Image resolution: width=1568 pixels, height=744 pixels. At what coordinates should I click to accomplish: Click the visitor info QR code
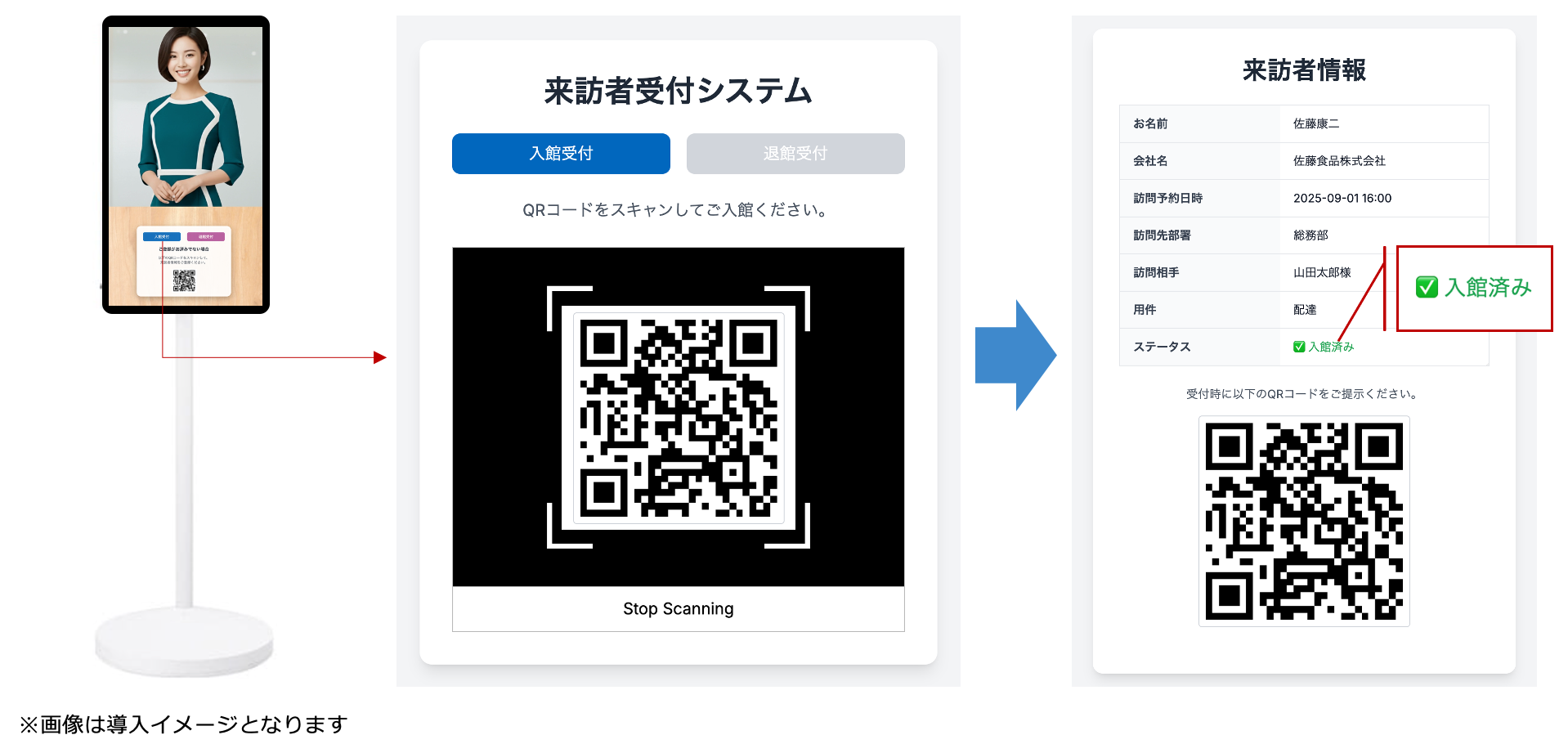[x=1304, y=522]
